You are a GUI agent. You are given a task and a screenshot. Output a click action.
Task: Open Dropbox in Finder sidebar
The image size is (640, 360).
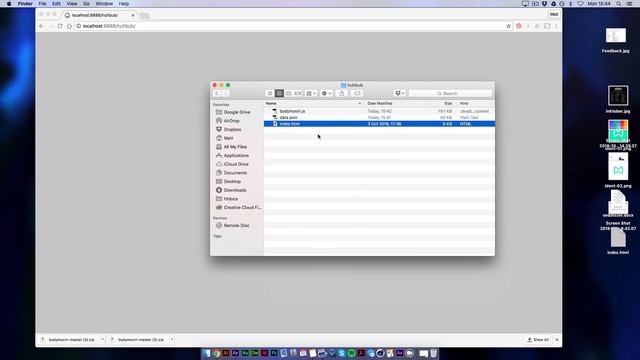232,129
